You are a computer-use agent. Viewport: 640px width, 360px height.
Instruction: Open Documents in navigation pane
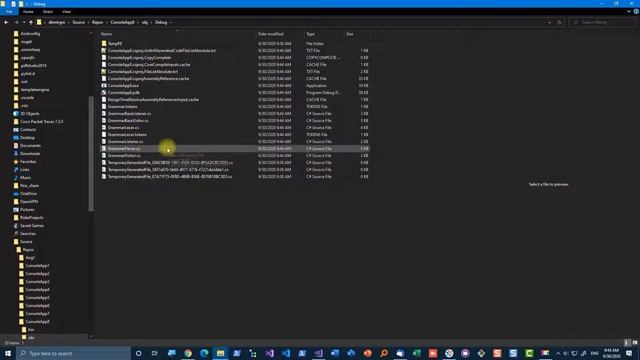point(30,146)
